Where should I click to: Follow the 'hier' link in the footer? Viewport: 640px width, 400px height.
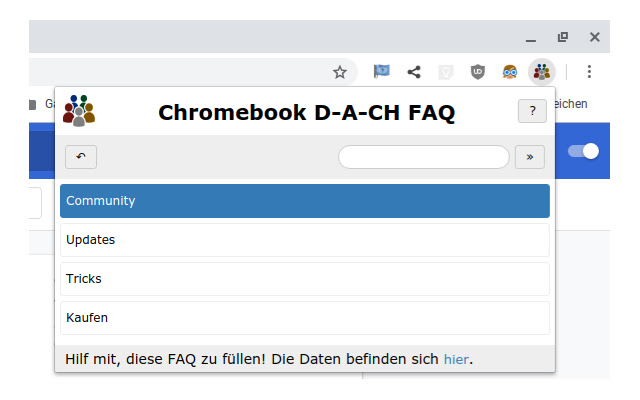(x=456, y=359)
